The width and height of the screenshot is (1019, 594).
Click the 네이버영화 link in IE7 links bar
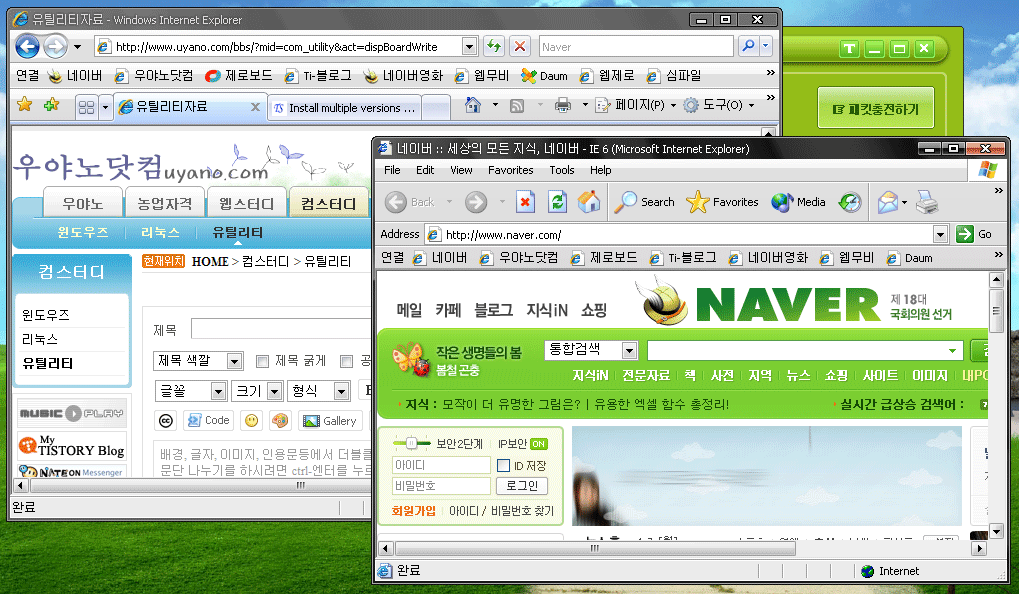[403, 75]
